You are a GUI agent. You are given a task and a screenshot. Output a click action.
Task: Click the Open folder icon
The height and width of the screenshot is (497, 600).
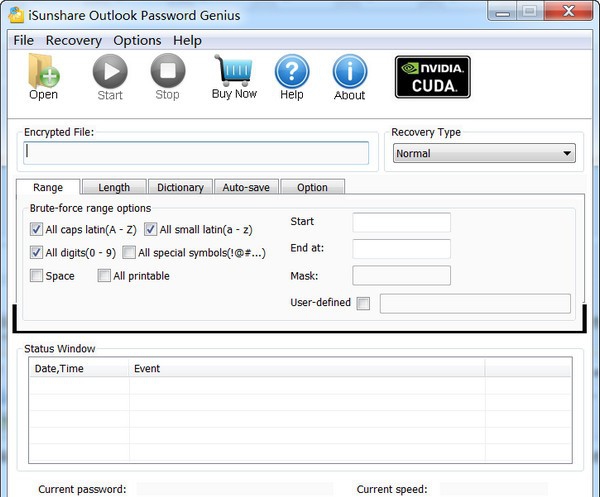pos(43,72)
